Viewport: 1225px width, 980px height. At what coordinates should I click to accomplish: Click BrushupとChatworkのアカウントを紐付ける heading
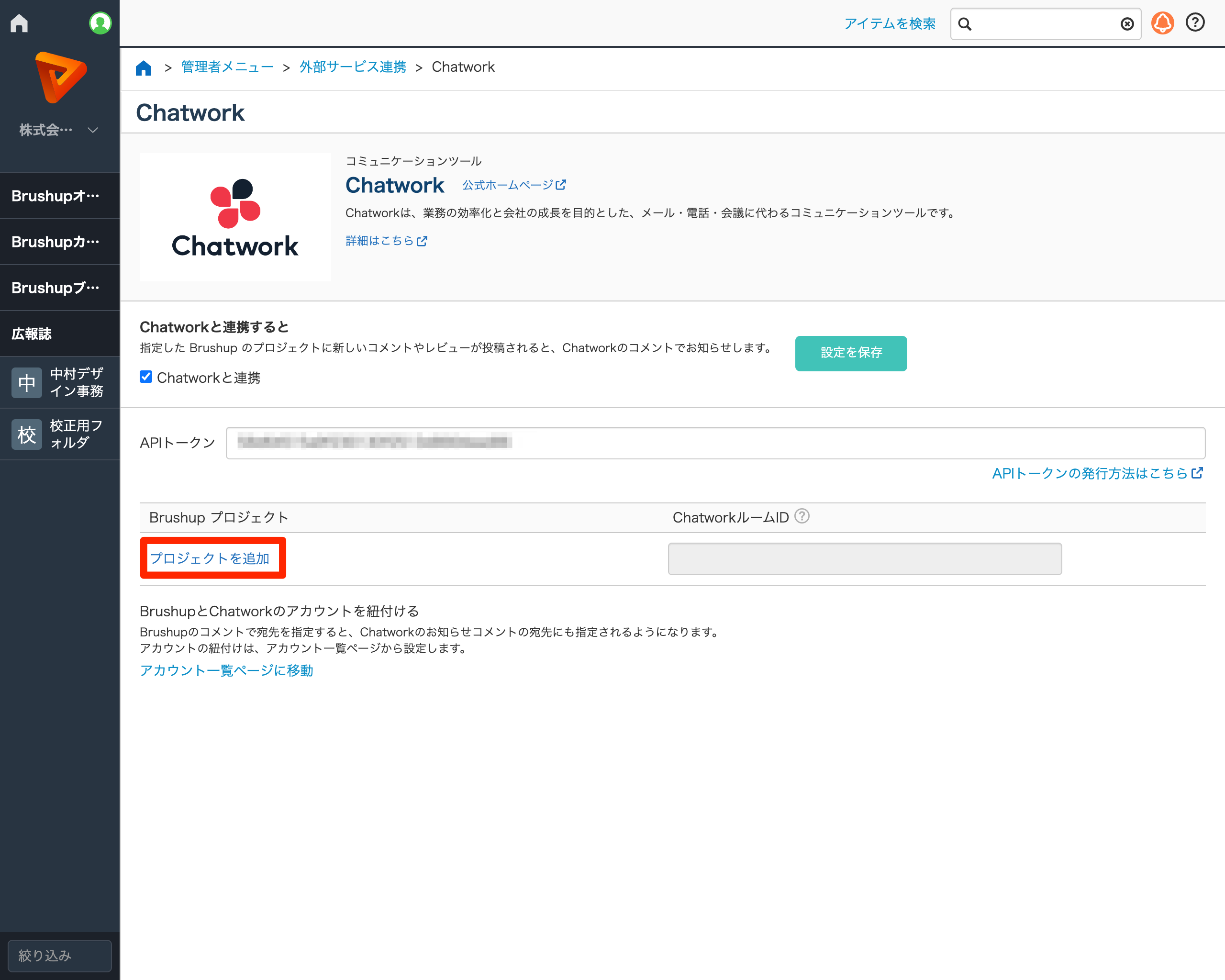point(279,611)
